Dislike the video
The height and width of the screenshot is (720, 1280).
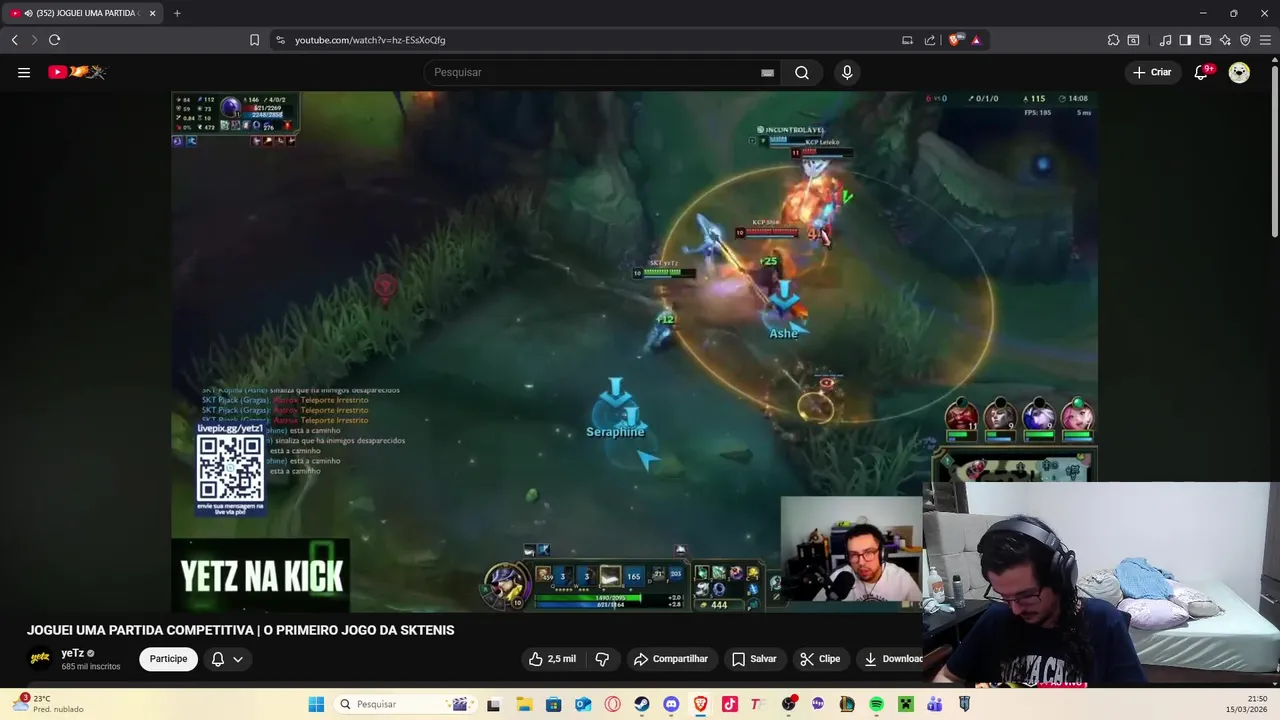coord(602,659)
